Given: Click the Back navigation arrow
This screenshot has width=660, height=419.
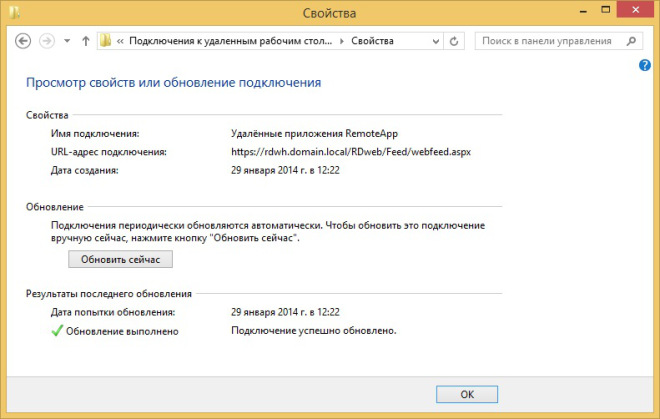Looking at the screenshot, I should pos(23,41).
